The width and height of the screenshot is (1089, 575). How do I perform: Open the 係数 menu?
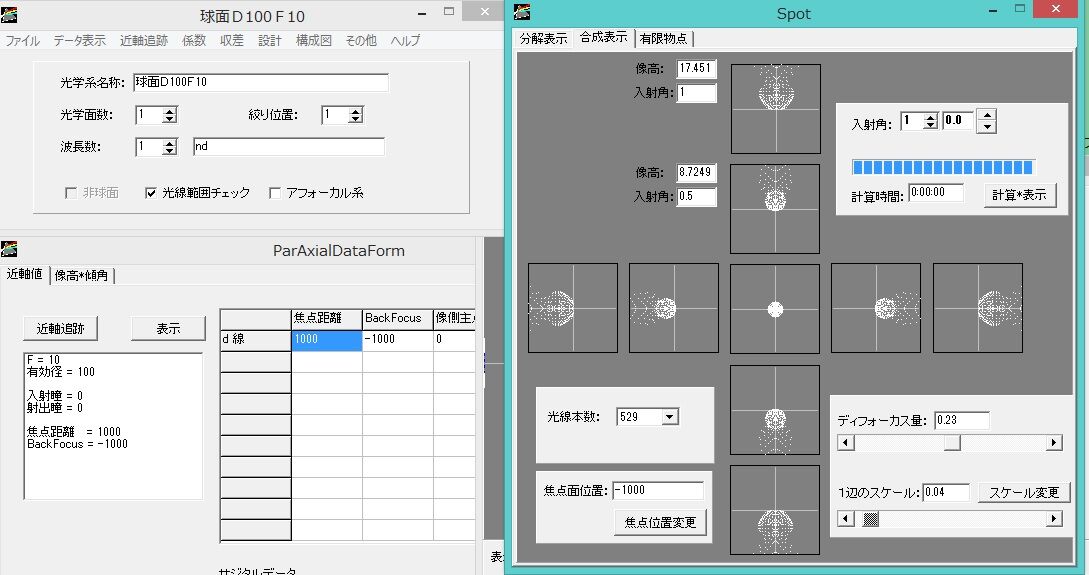(194, 41)
